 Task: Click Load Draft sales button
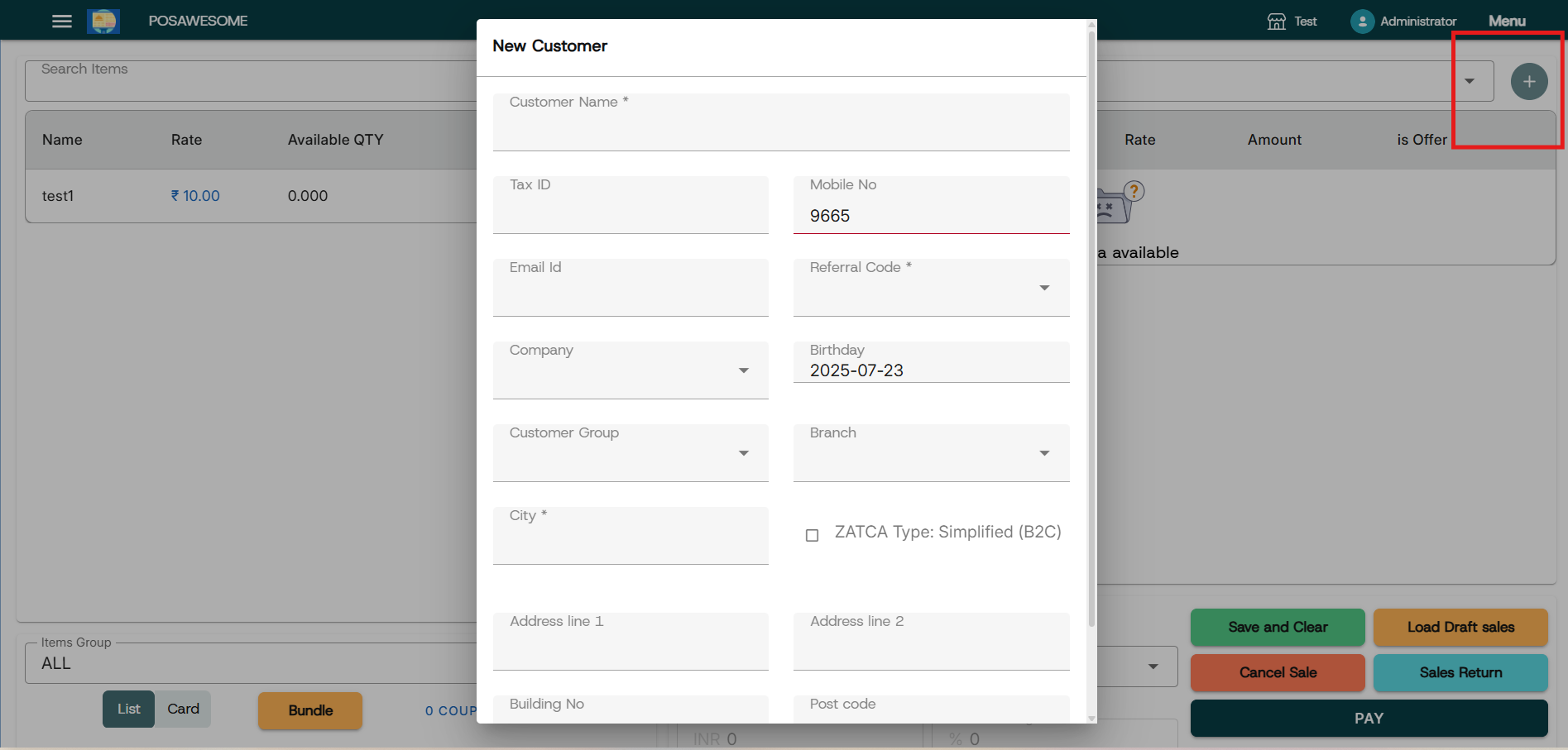(1460, 627)
